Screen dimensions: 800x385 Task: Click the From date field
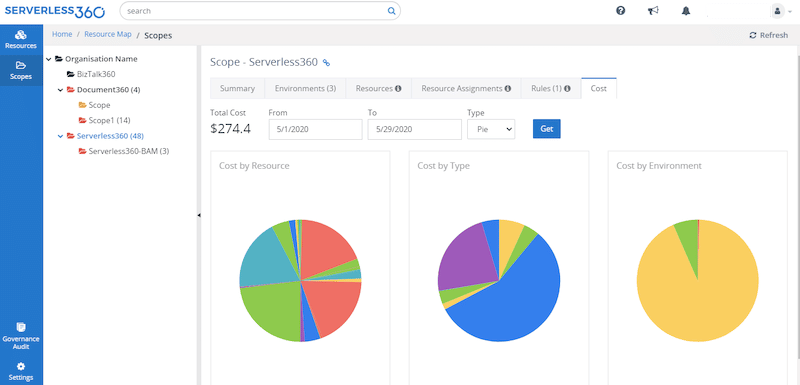pyautogui.click(x=315, y=129)
